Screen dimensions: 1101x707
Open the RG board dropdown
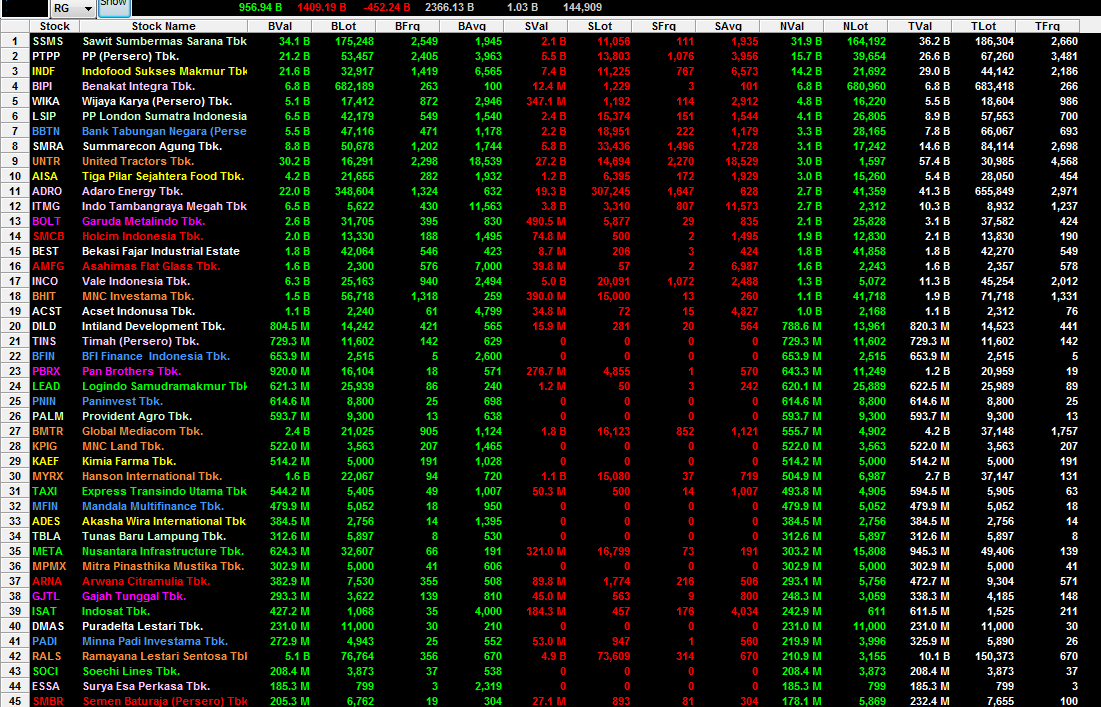72,8
